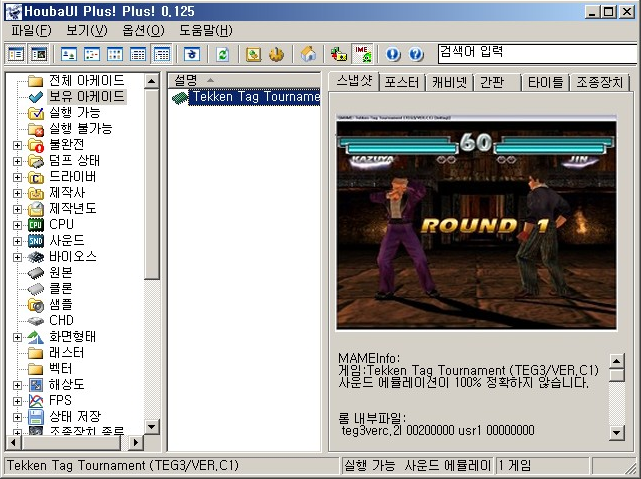Click the blue SND sound icon

(36, 241)
